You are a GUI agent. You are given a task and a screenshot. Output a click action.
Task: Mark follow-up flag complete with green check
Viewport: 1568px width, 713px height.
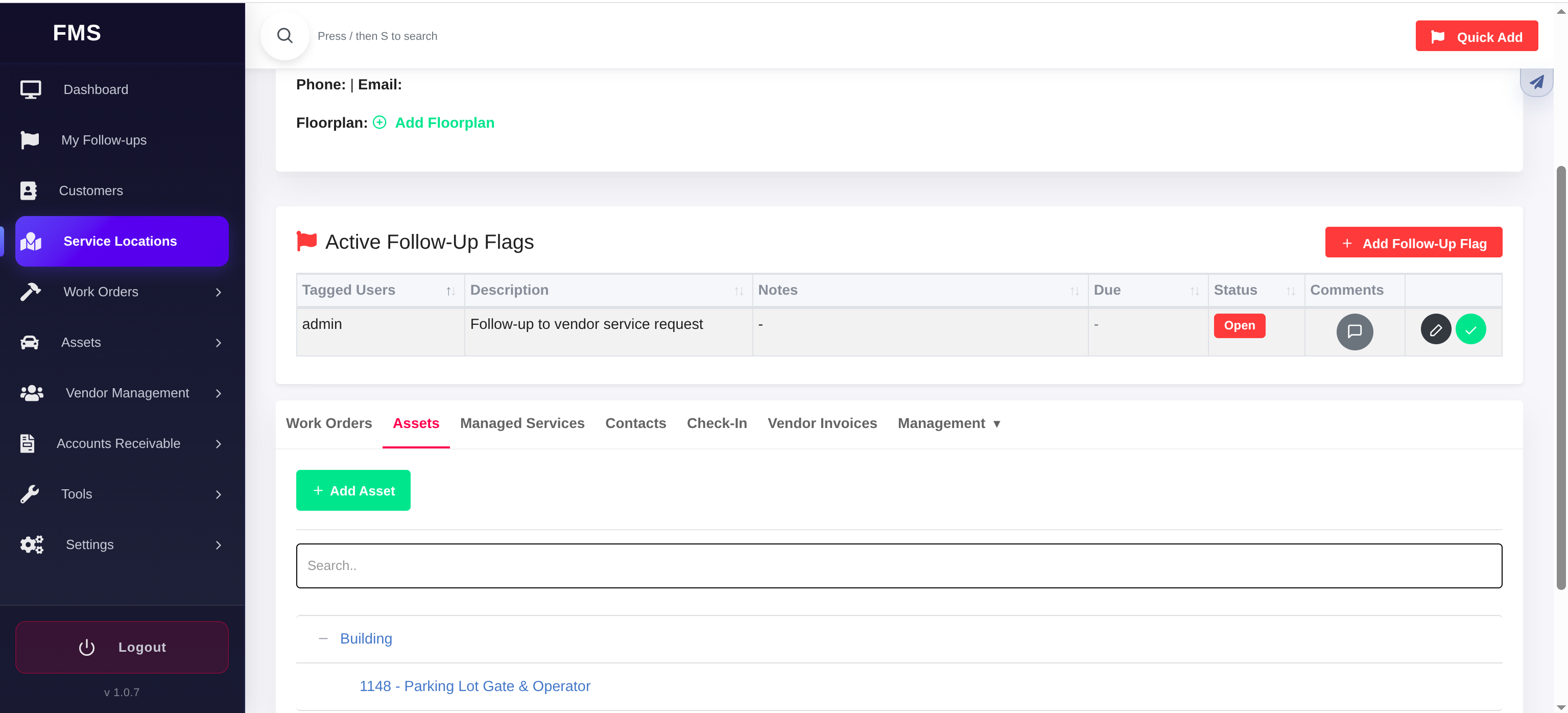coord(1470,329)
